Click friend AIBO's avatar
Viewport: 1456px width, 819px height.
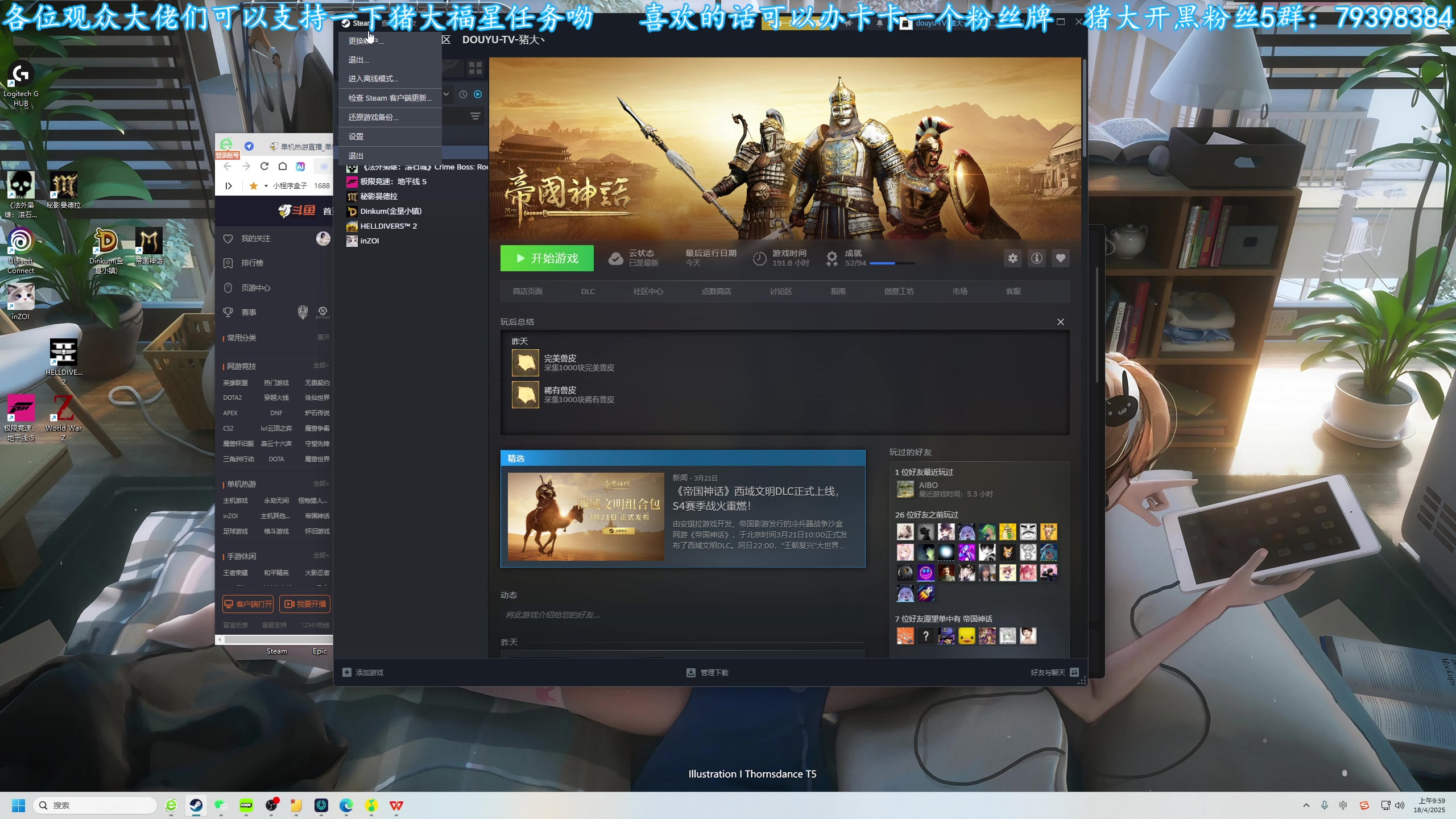[905, 489]
